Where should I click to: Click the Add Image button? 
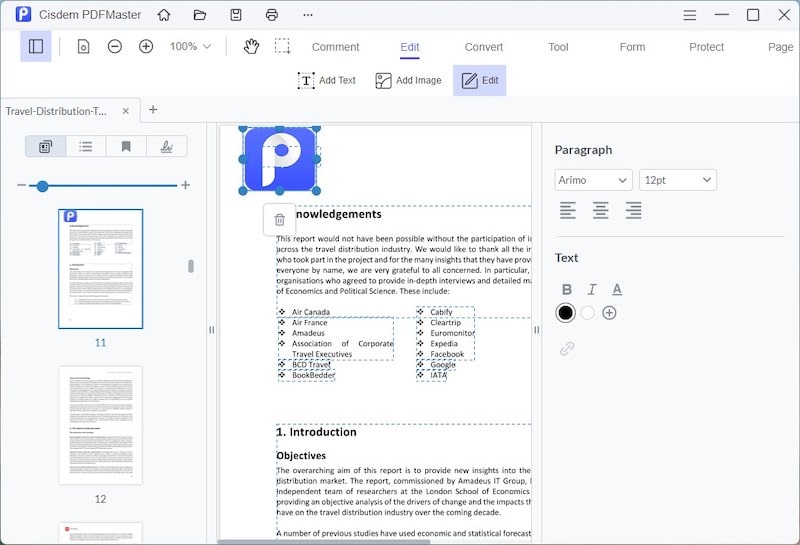[x=408, y=80]
